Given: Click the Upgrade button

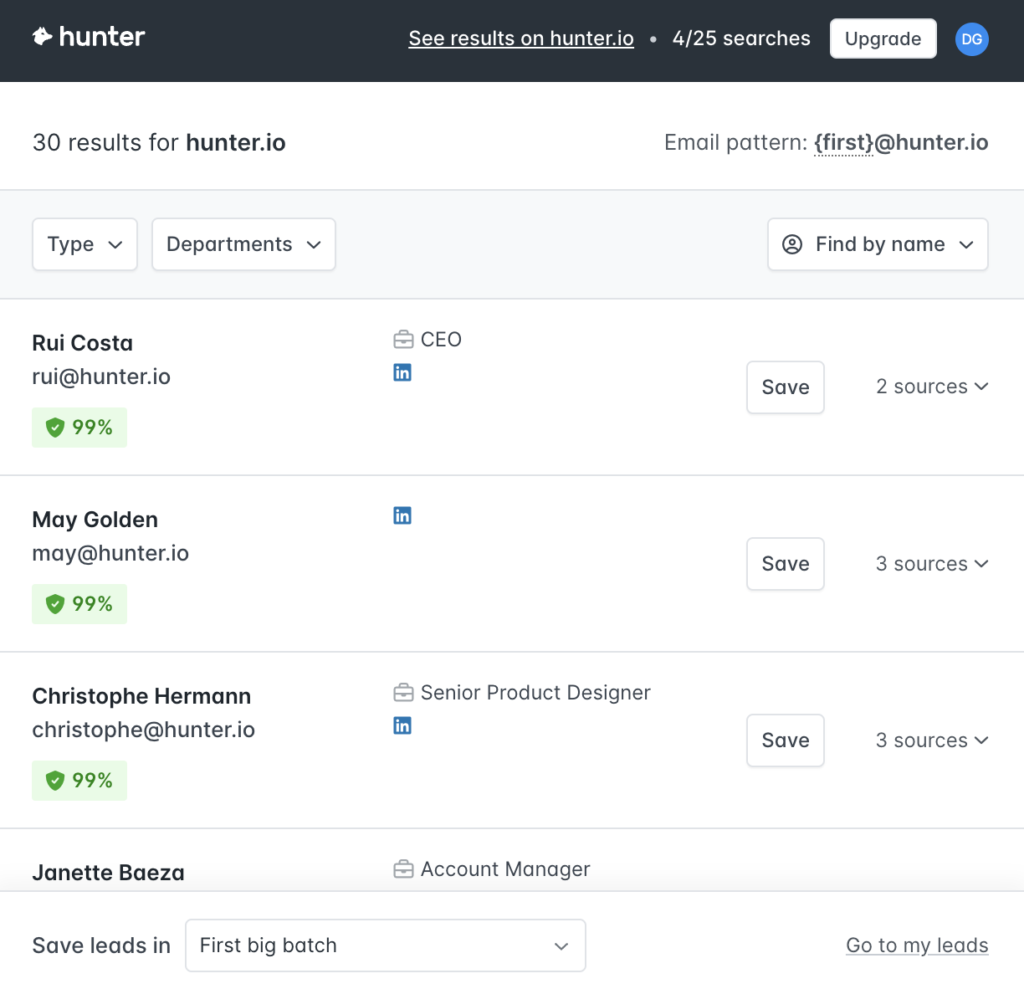Looking at the screenshot, I should coord(882,38).
